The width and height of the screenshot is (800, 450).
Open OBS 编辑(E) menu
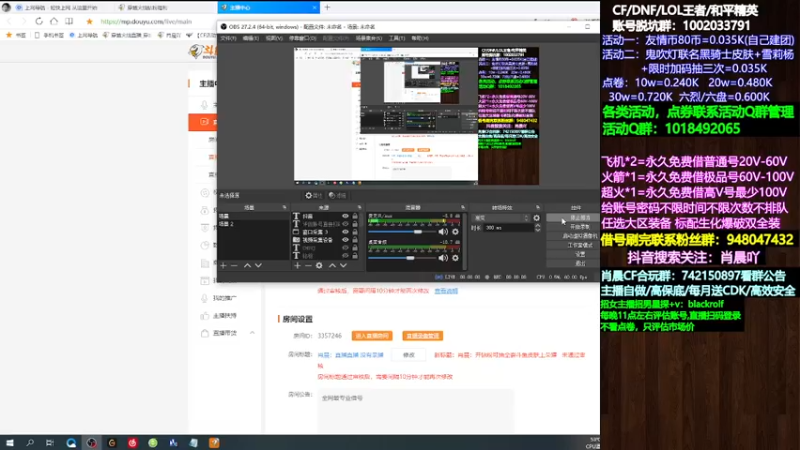[251, 38]
